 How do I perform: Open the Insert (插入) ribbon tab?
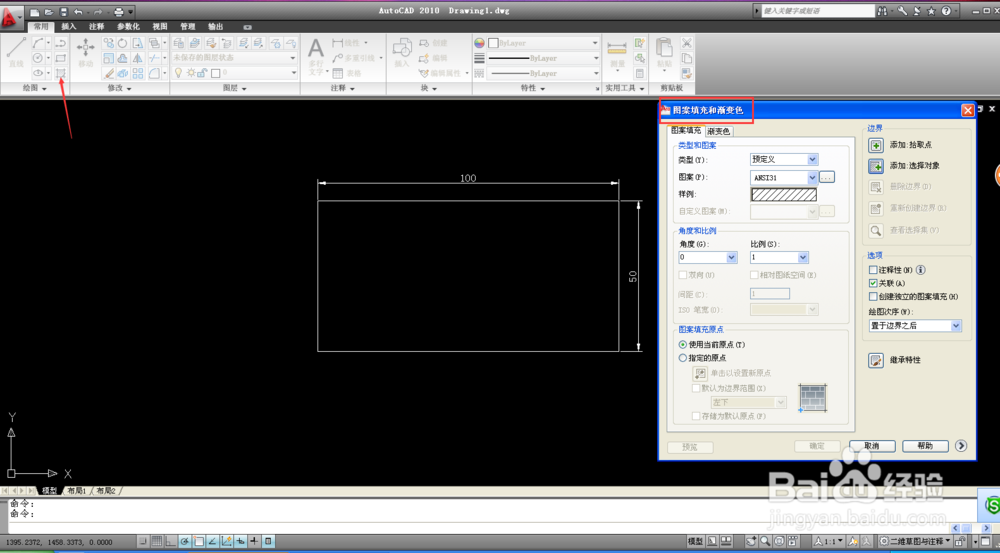click(x=68, y=27)
